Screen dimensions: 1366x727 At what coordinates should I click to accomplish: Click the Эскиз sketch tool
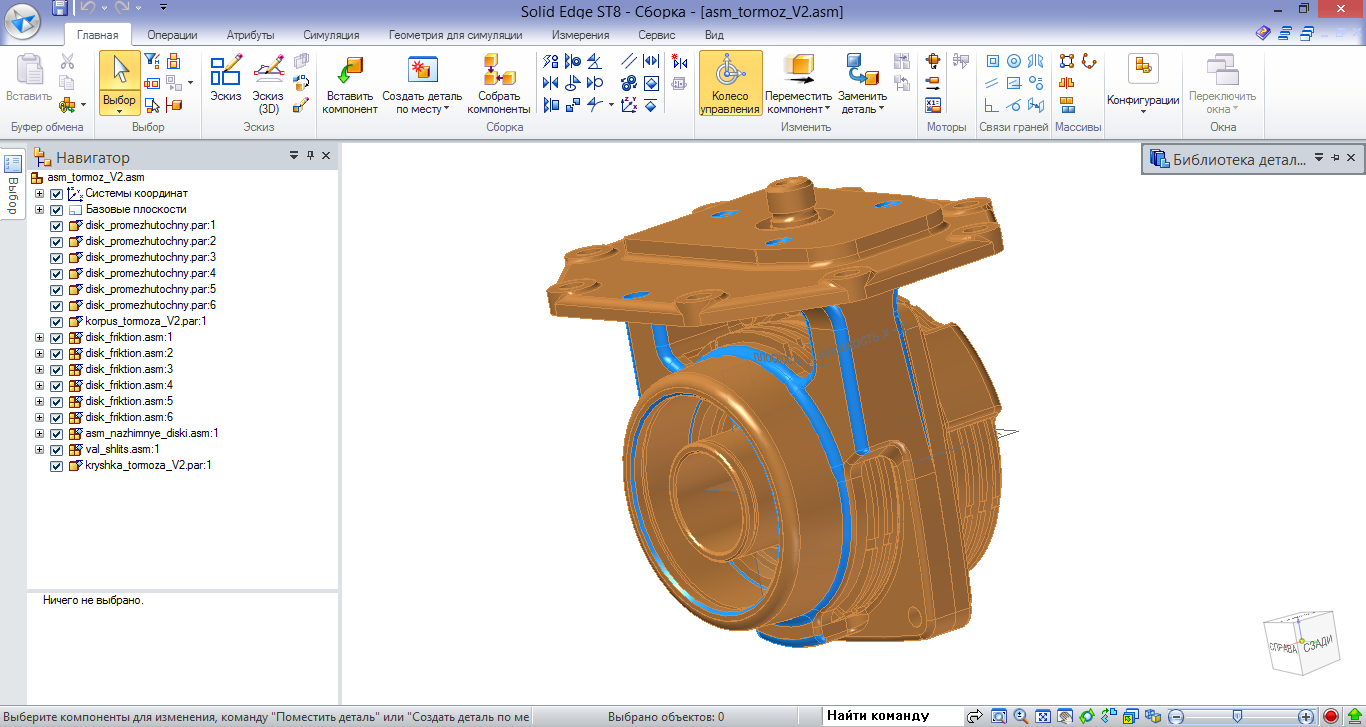pos(226,78)
